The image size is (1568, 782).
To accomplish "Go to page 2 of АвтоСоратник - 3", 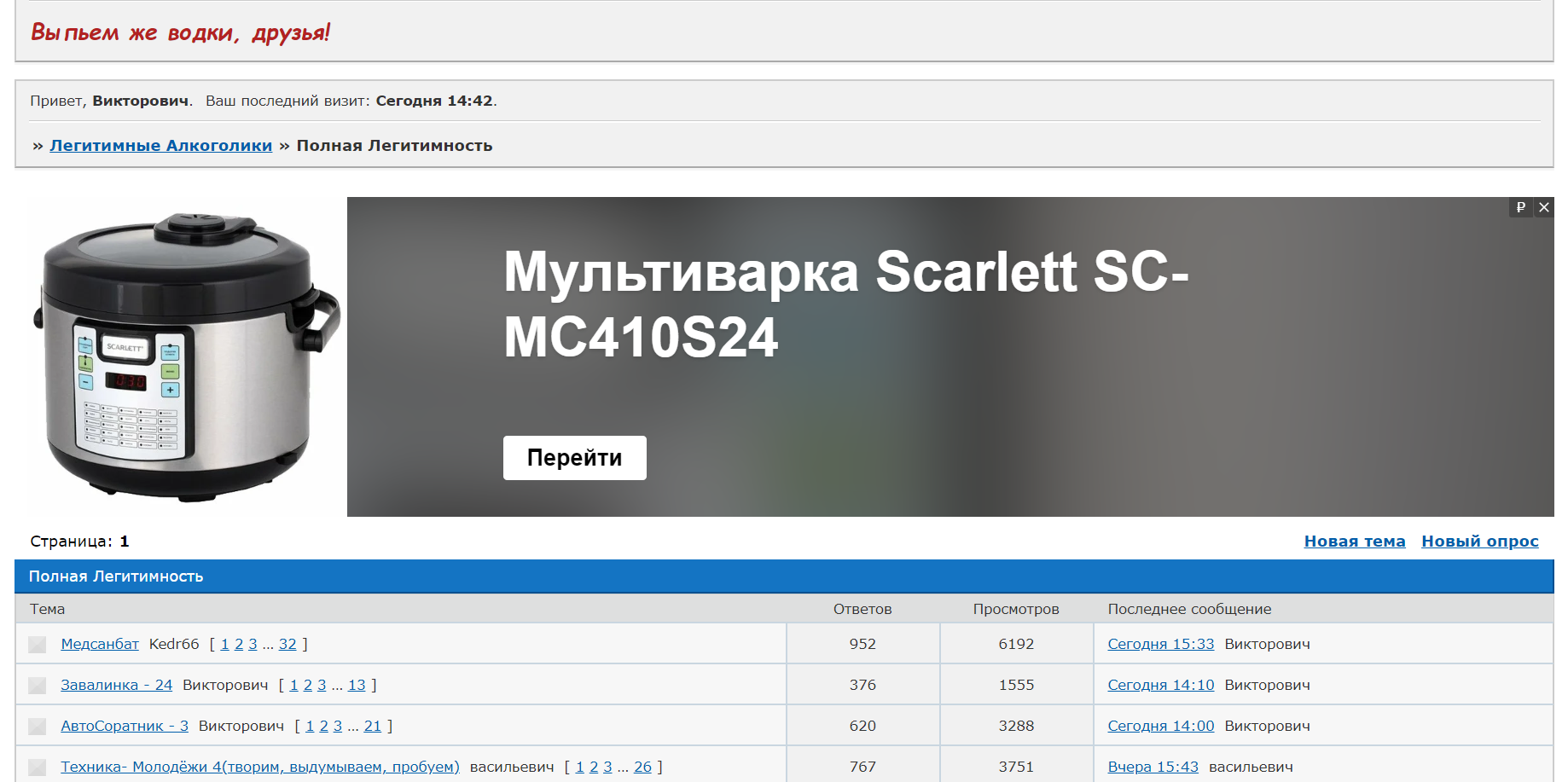I will [x=324, y=726].
